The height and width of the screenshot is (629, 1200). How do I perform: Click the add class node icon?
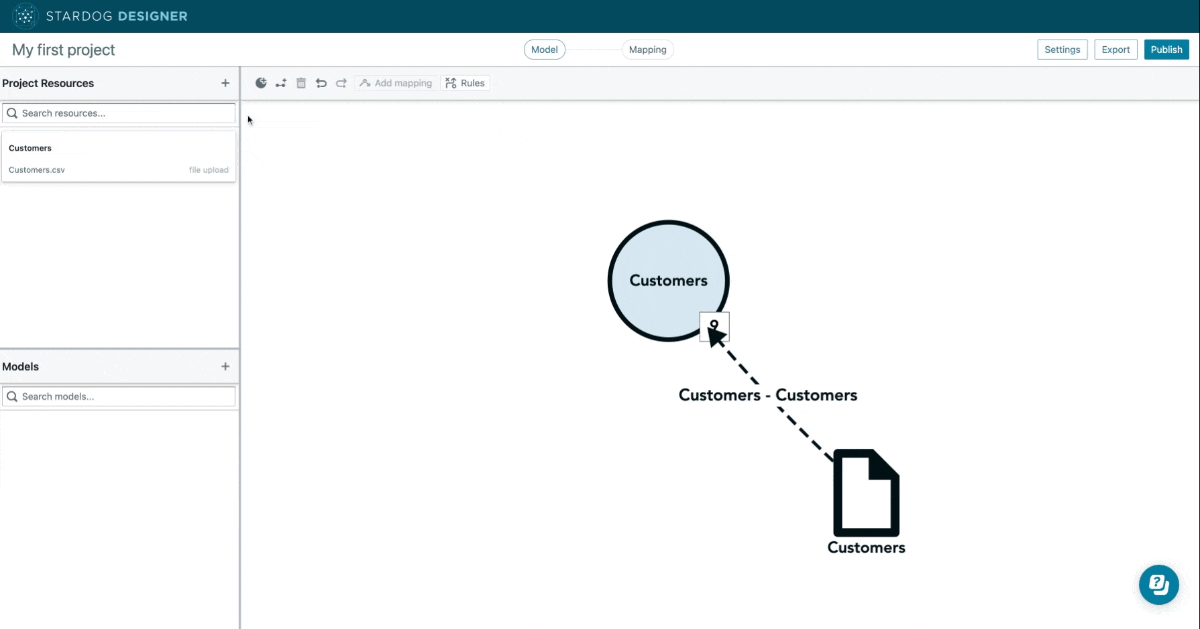pyautogui.click(x=261, y=83)
